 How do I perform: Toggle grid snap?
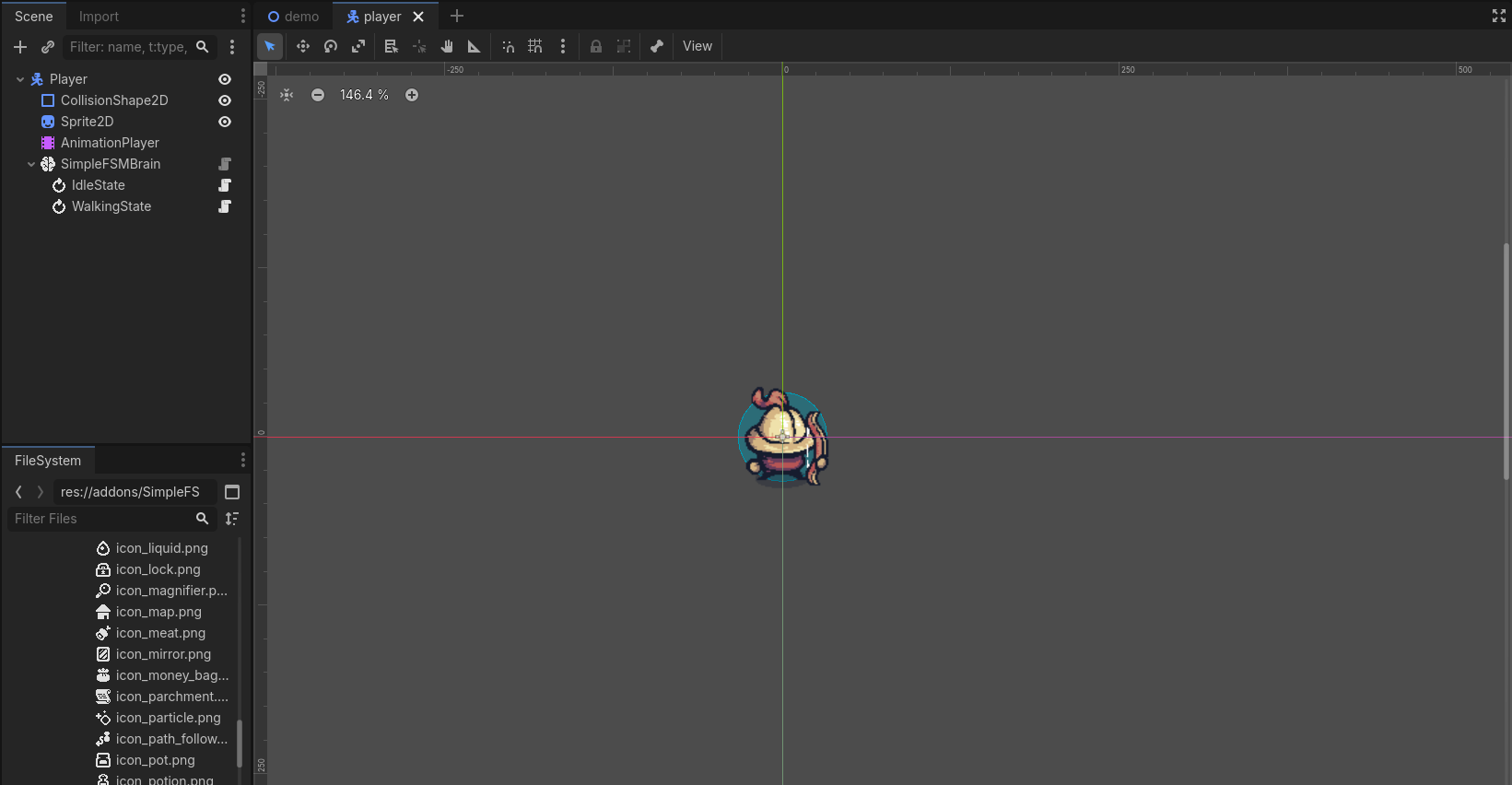point(535,46)
